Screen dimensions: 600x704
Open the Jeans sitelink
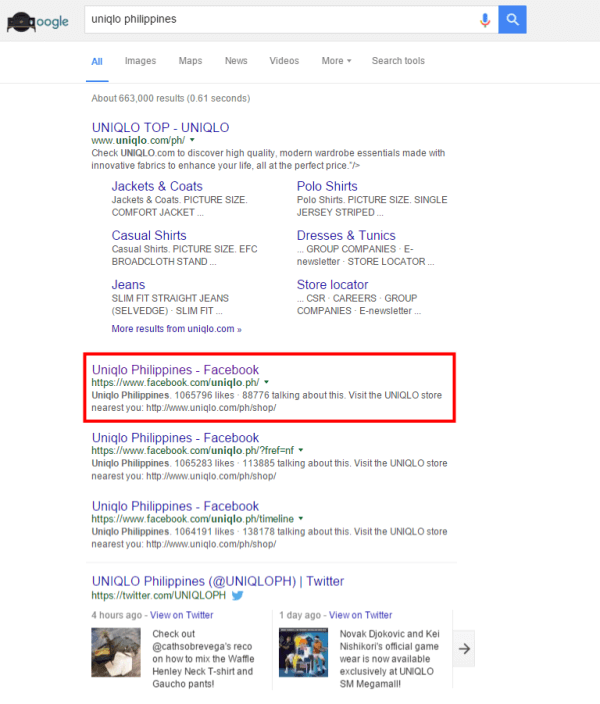point(128,285)
